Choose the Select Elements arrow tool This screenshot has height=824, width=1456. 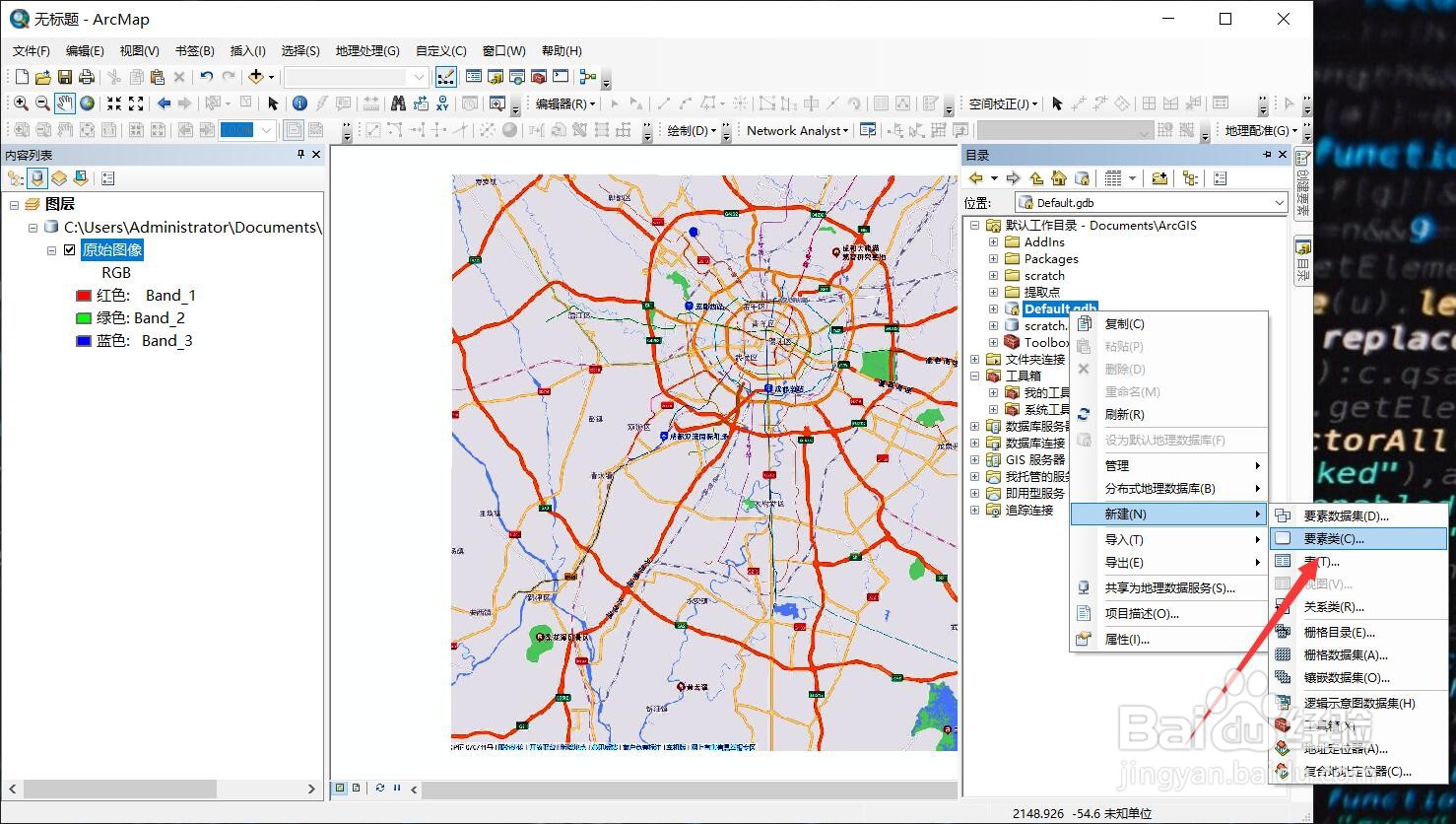coord(273,103)
